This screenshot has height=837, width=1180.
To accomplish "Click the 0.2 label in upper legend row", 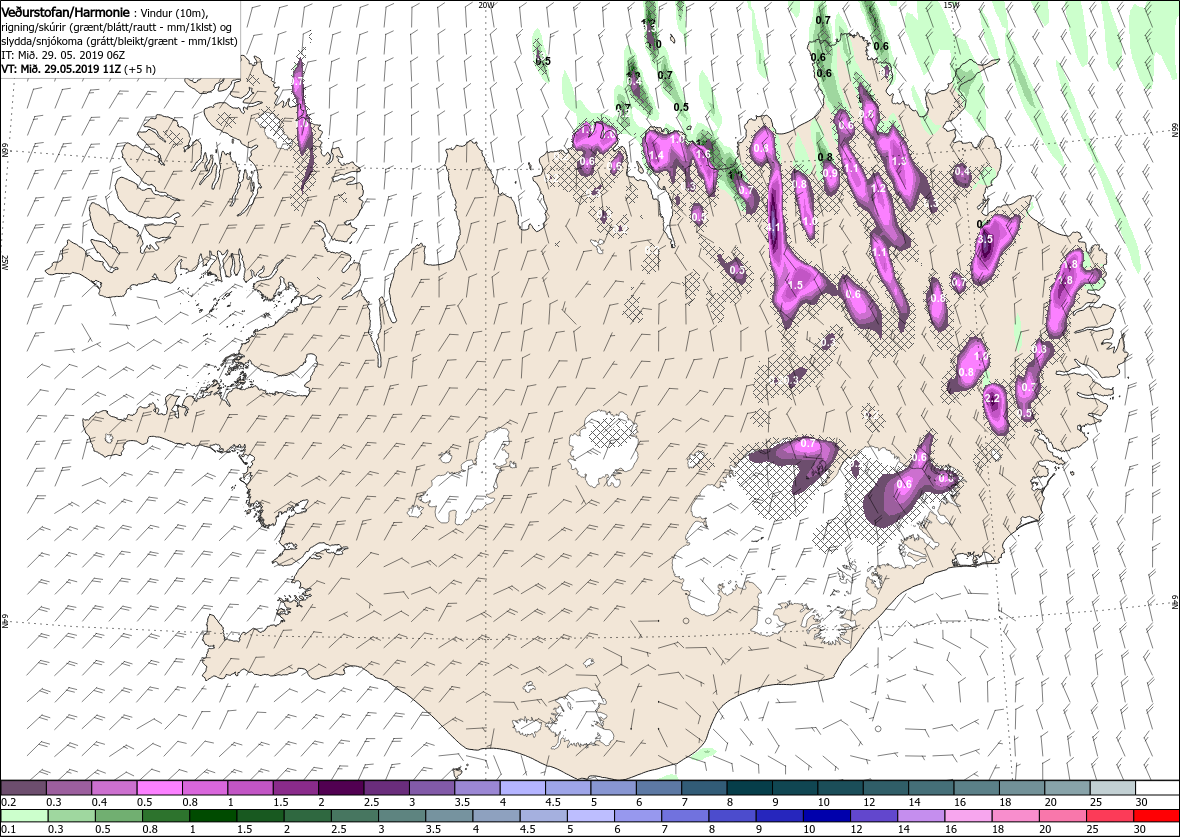I will [8, 802].
